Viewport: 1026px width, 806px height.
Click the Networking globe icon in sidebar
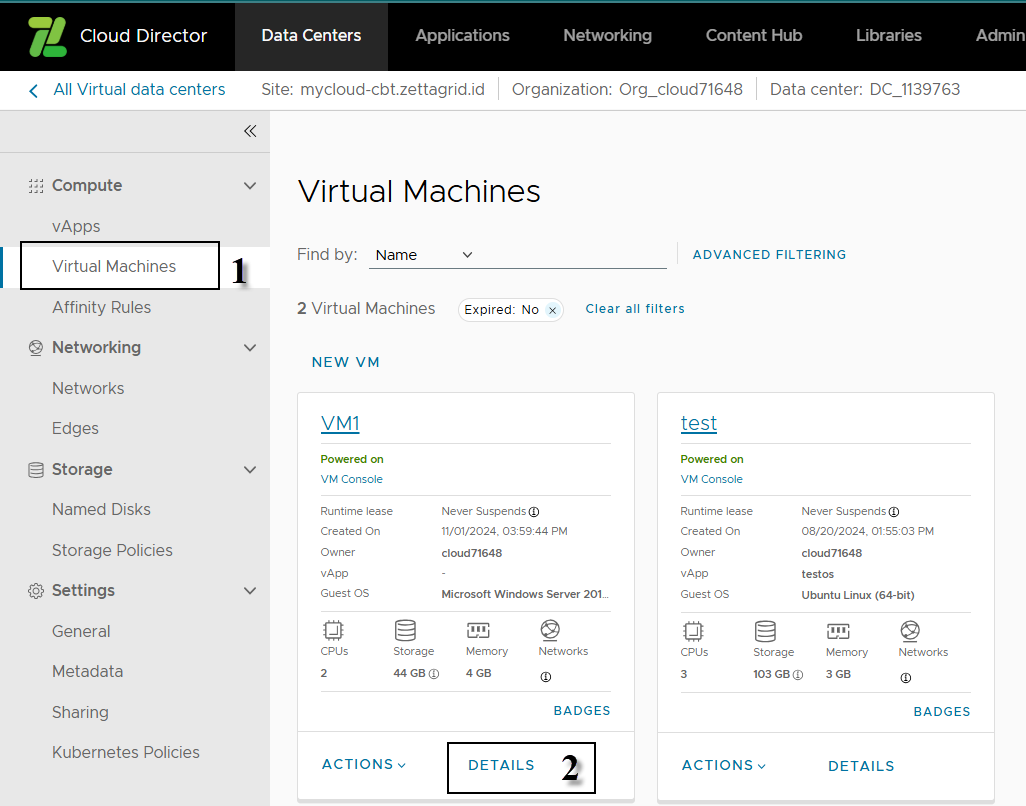click(36, 348)
